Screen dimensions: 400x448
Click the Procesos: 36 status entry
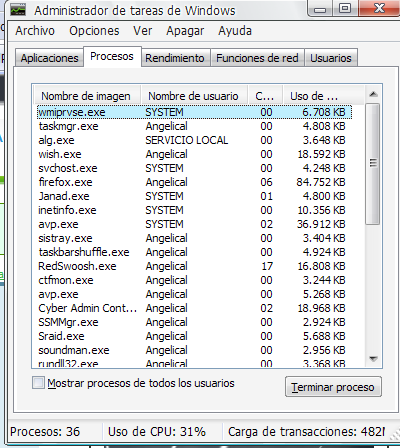coord(45,432)
